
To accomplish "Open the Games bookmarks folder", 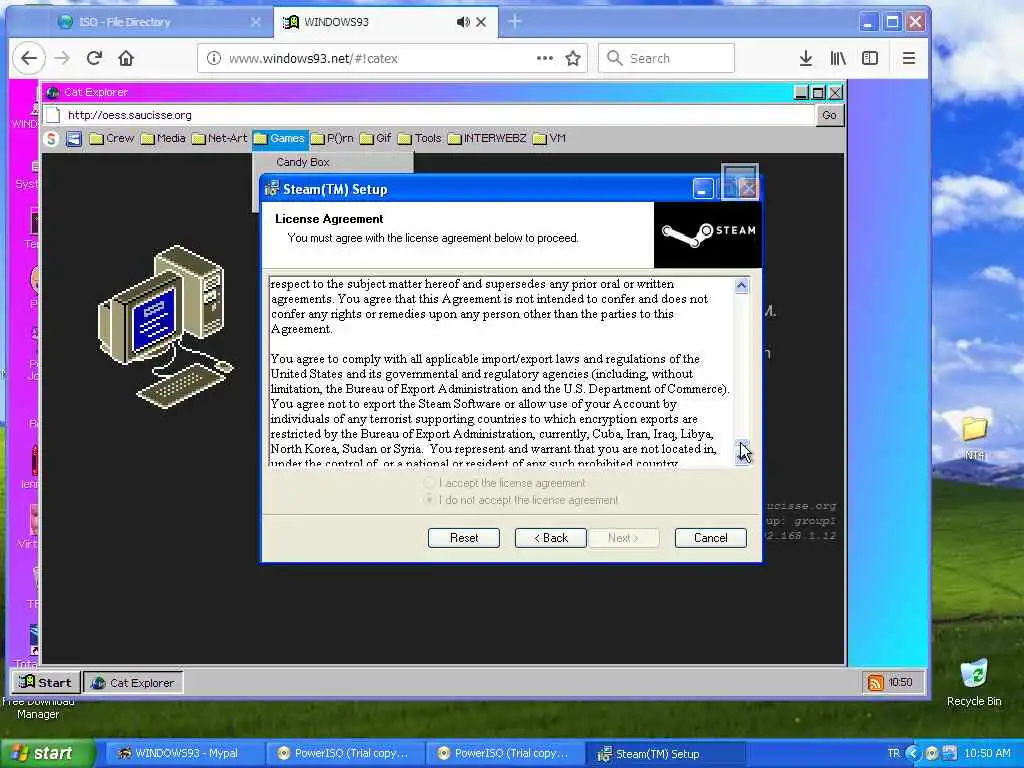I will (x=280, y=138).
